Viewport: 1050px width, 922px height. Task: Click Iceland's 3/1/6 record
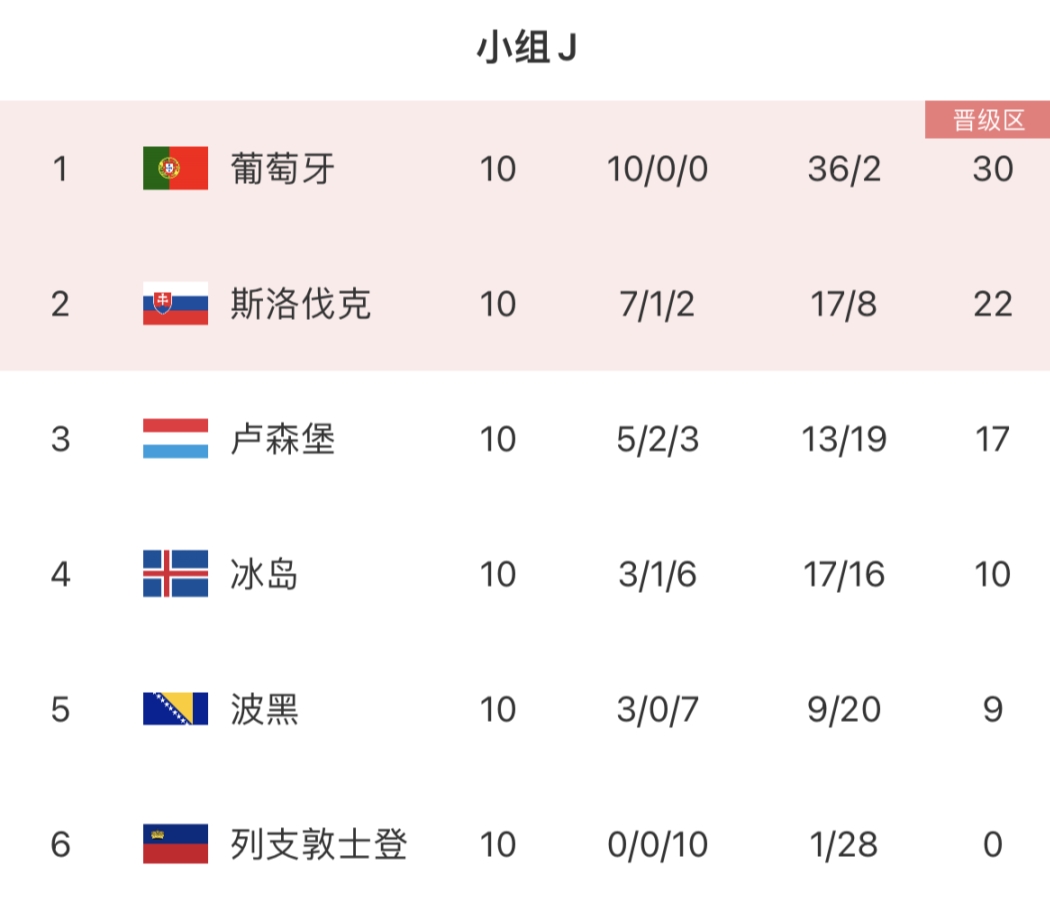657,574
